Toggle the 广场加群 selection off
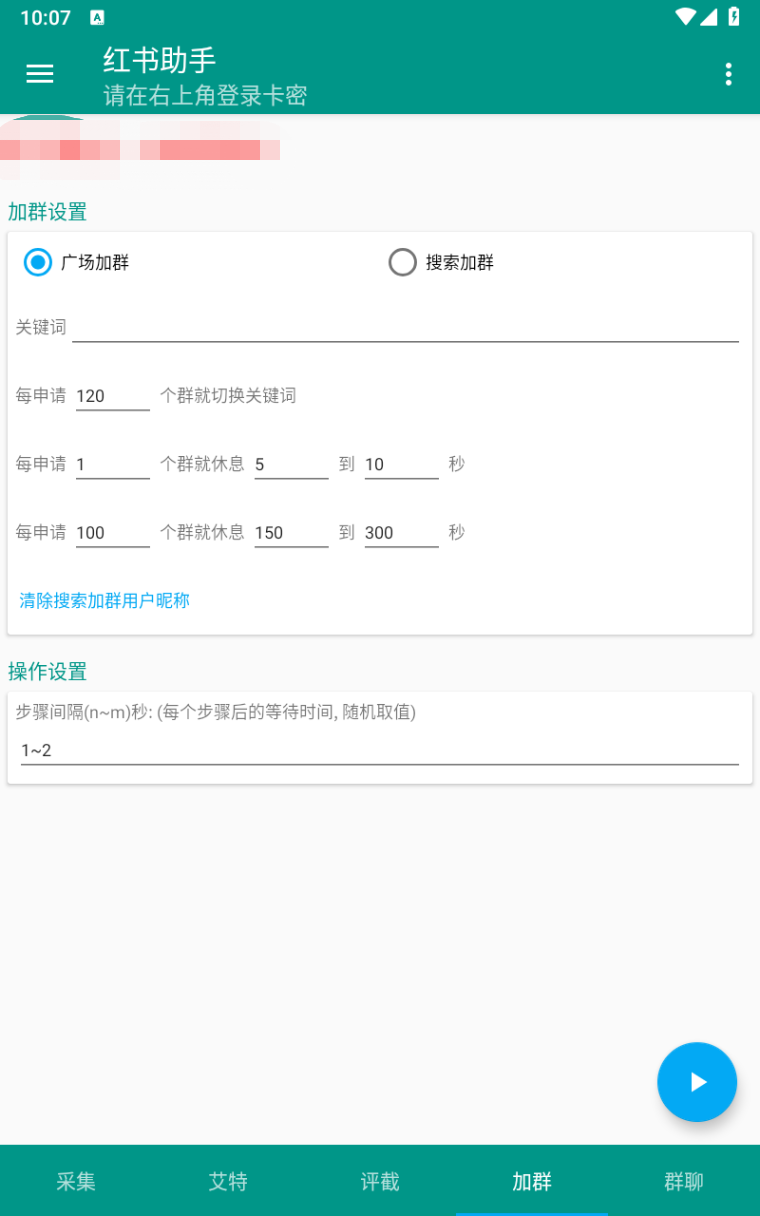The height and width of the screenshot is (1216, 760). [x=37, y=262]
